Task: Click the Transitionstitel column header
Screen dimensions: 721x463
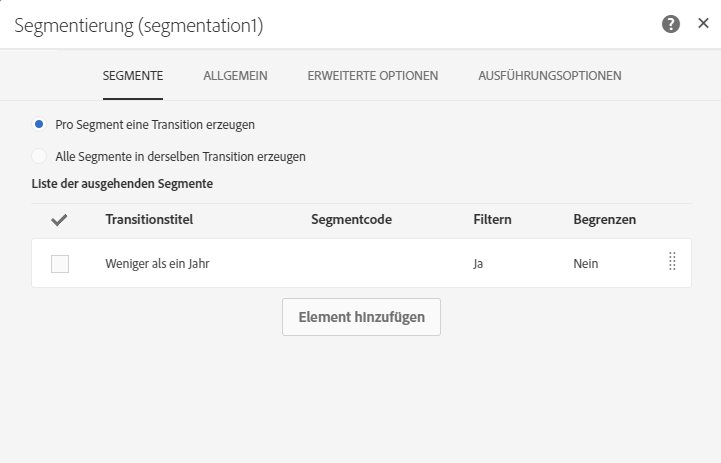Action: tap(149, 219)
